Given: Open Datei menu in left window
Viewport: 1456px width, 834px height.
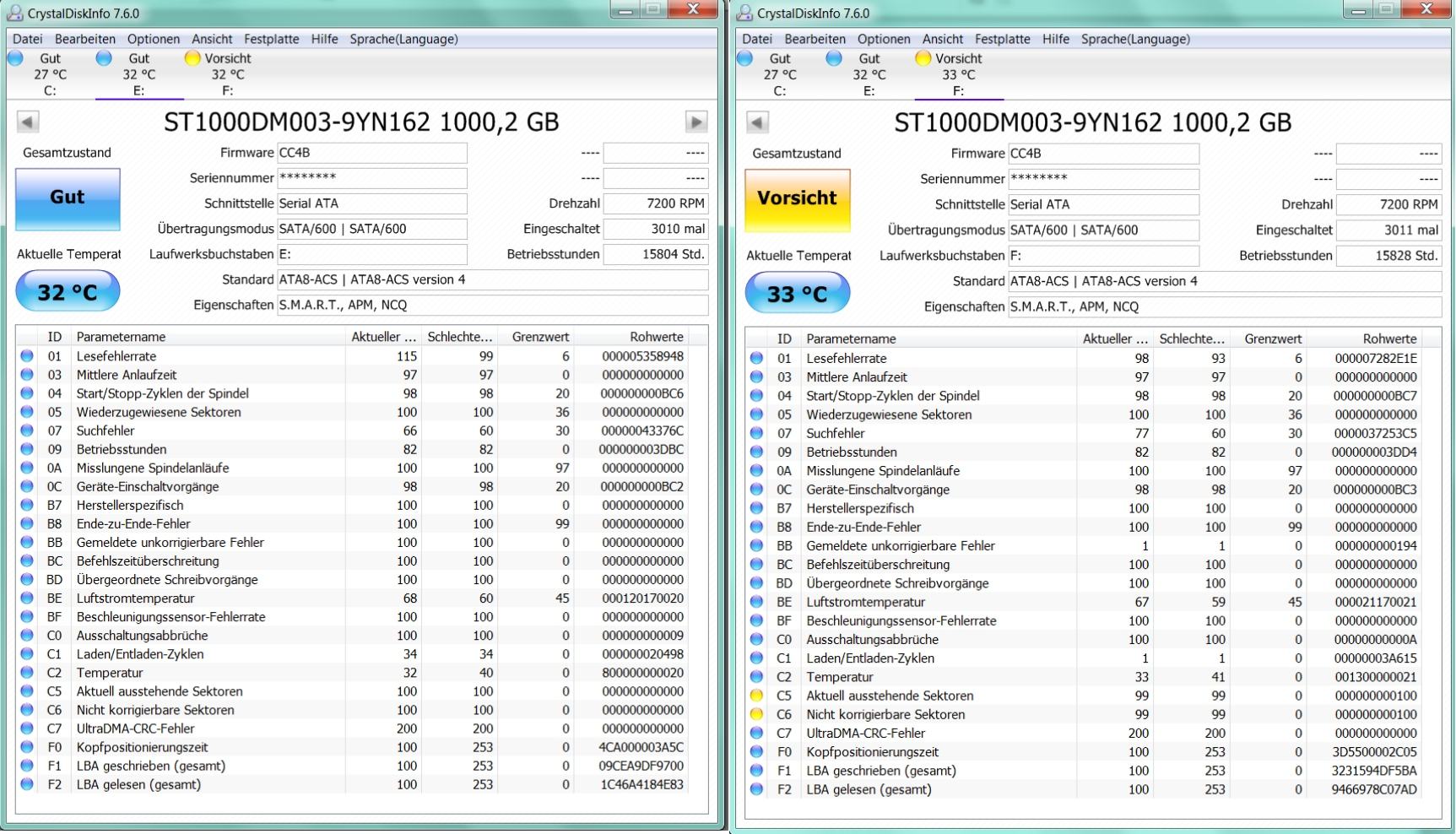Looking at the screenshot, I should click(28, 39).
